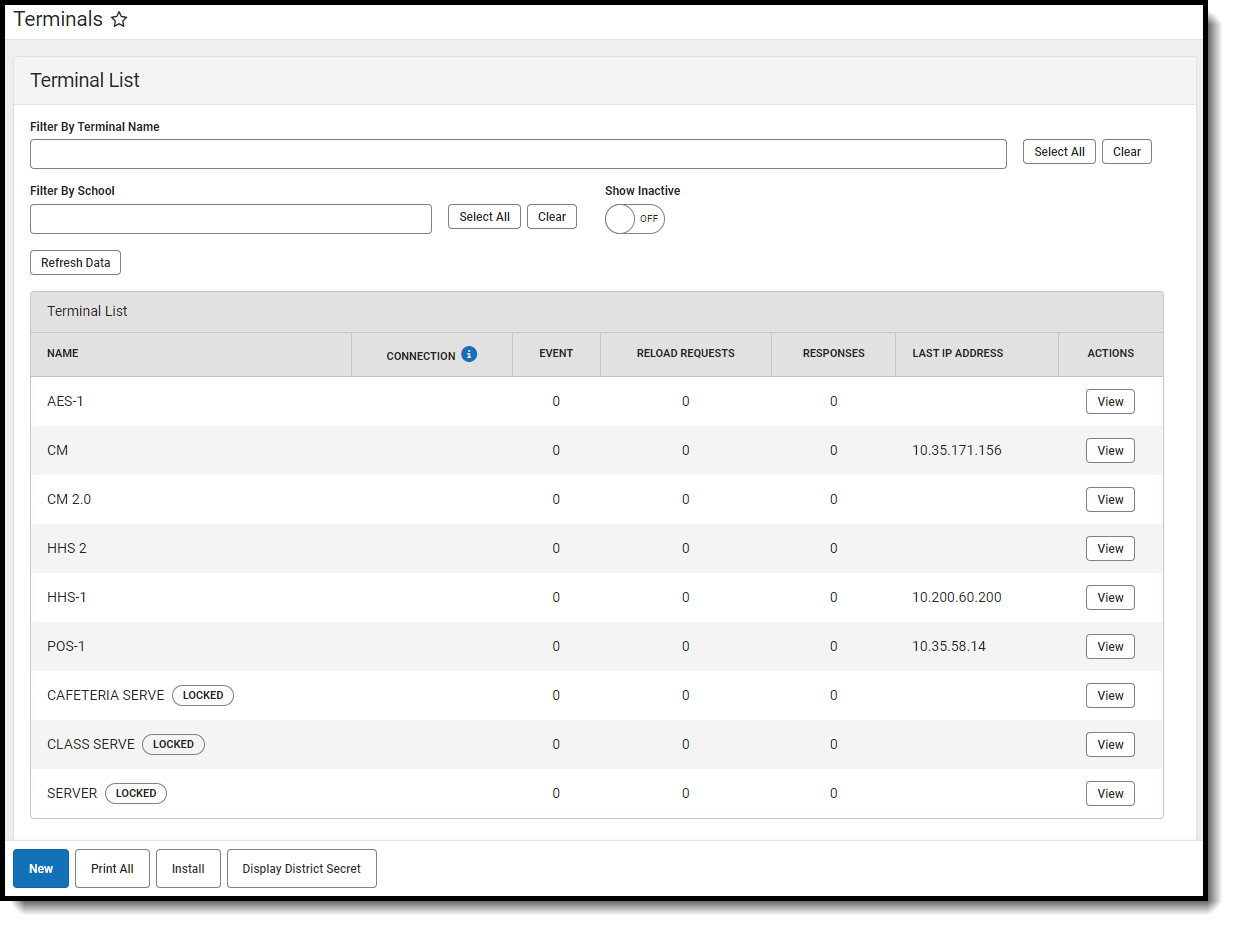View the SERVER terminal

click(1110, 794)
